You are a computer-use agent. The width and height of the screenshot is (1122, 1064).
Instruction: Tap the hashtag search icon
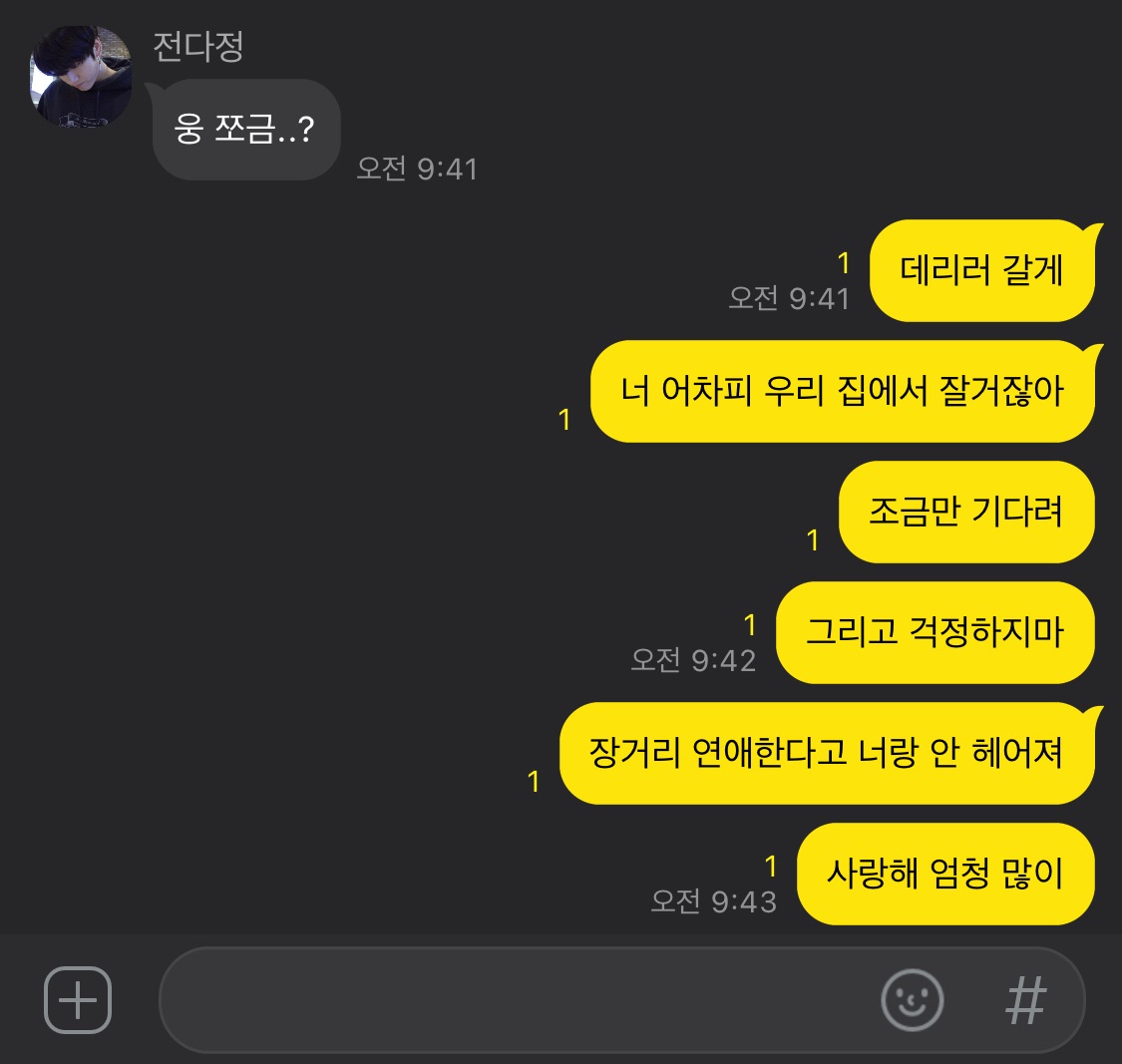point(1025,1000)
